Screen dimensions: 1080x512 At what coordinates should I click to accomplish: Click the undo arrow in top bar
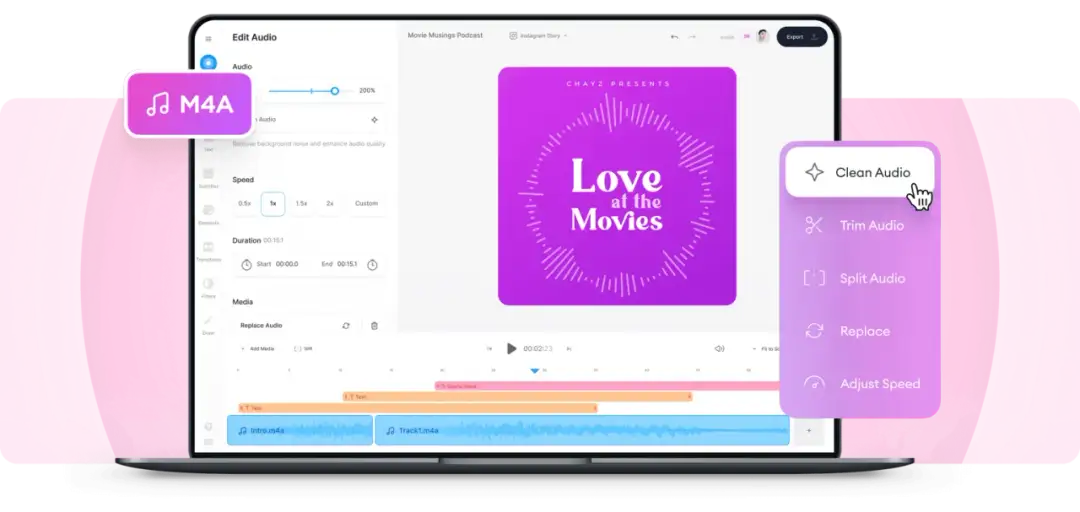coord(674,37)
